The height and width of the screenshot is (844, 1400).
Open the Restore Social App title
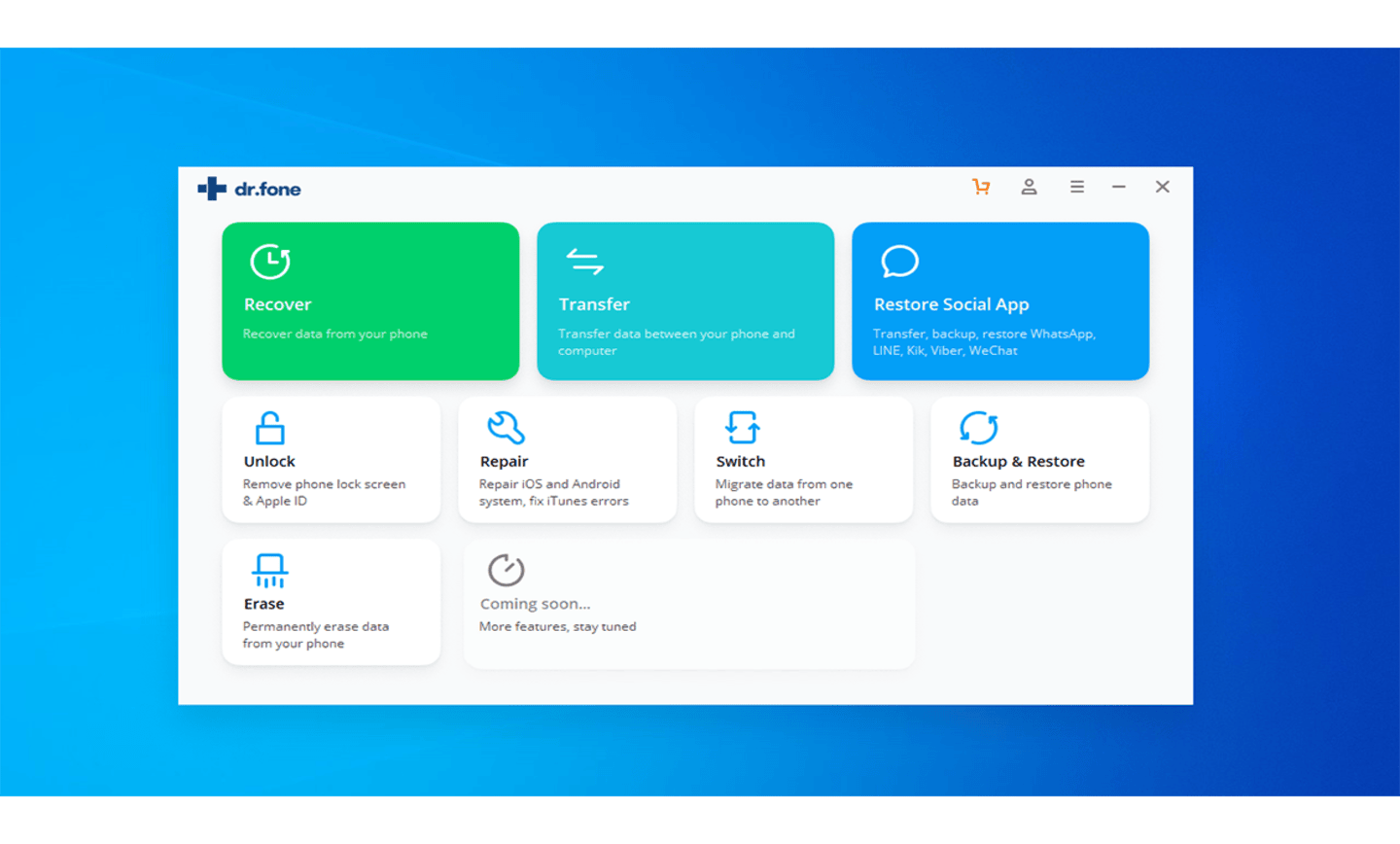click(x=951, y=304)
